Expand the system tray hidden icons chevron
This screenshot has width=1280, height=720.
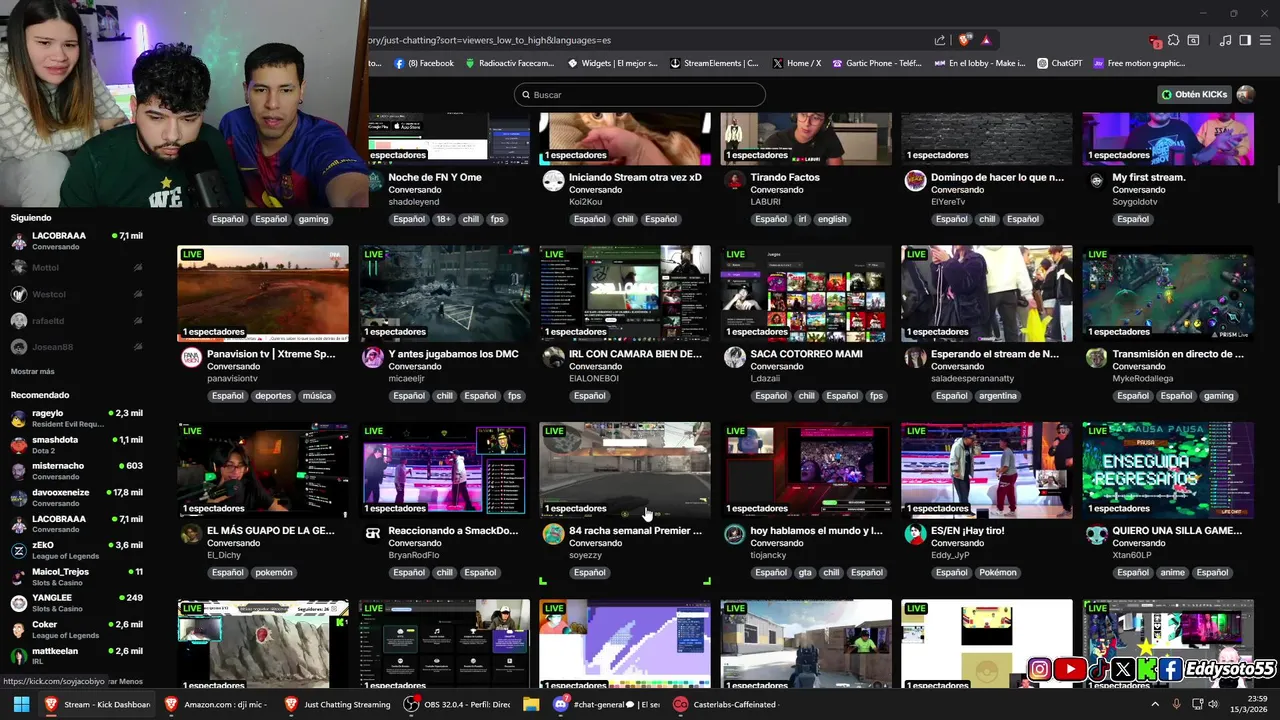(1155, 704)
